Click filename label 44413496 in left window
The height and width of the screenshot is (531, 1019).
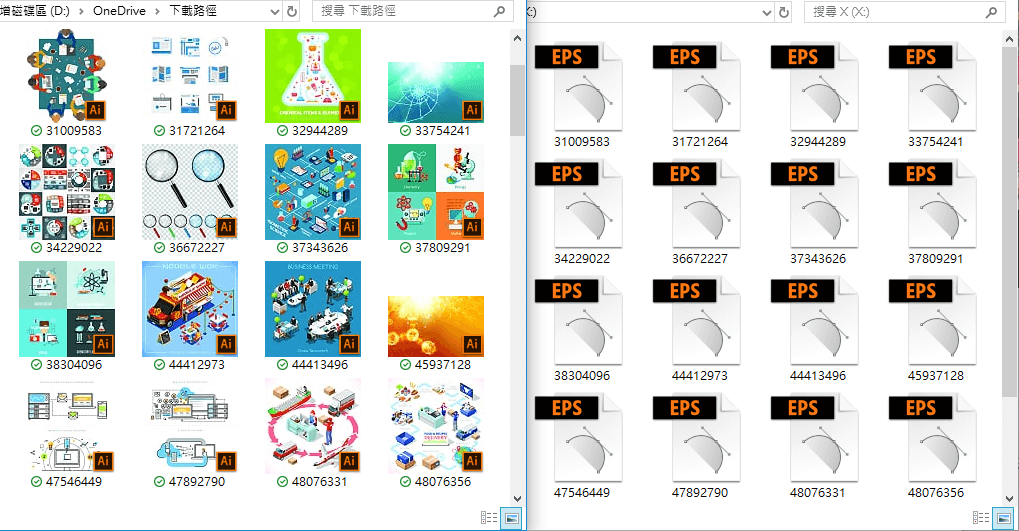tap(320, 365)
